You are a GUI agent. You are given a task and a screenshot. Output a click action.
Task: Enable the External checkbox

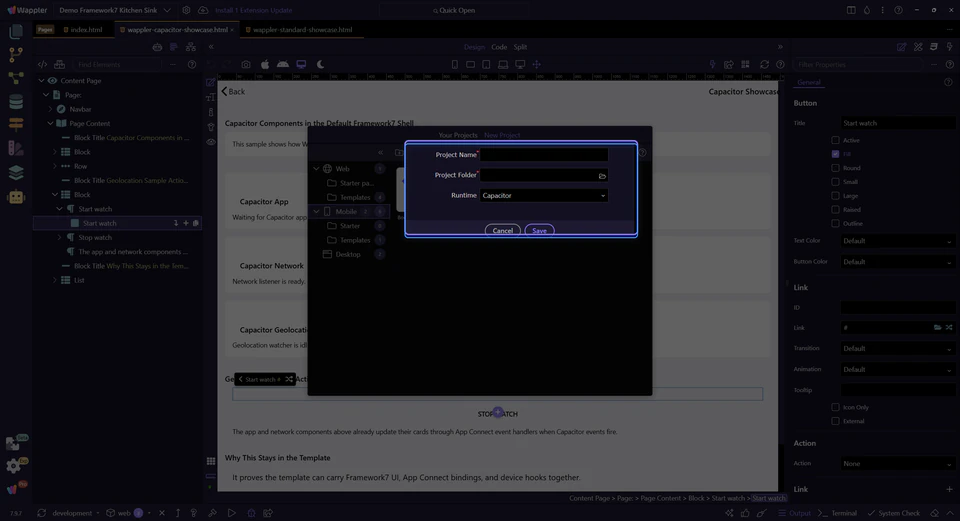tap(835, 421)
